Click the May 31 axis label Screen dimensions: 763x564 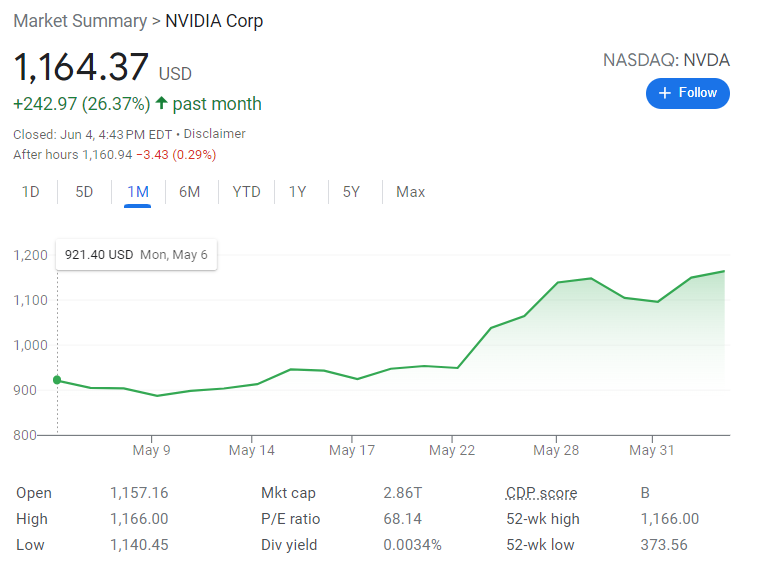coord(652,450)
